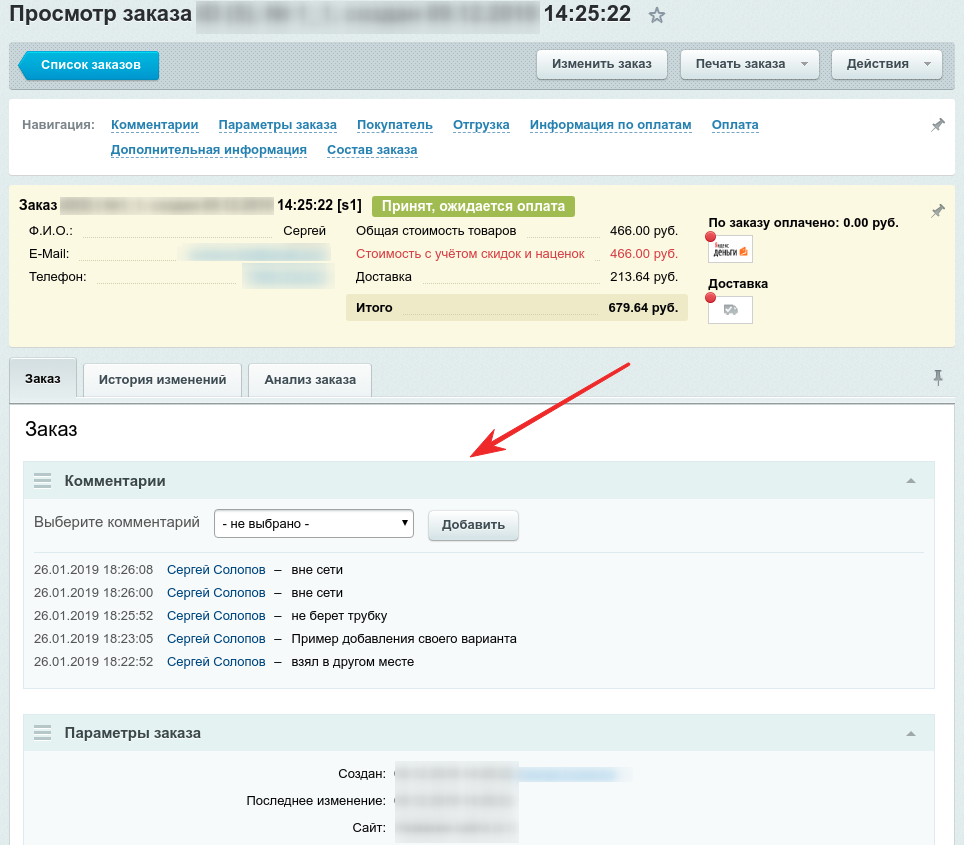Click the Добавить comment button

[473, 525]
